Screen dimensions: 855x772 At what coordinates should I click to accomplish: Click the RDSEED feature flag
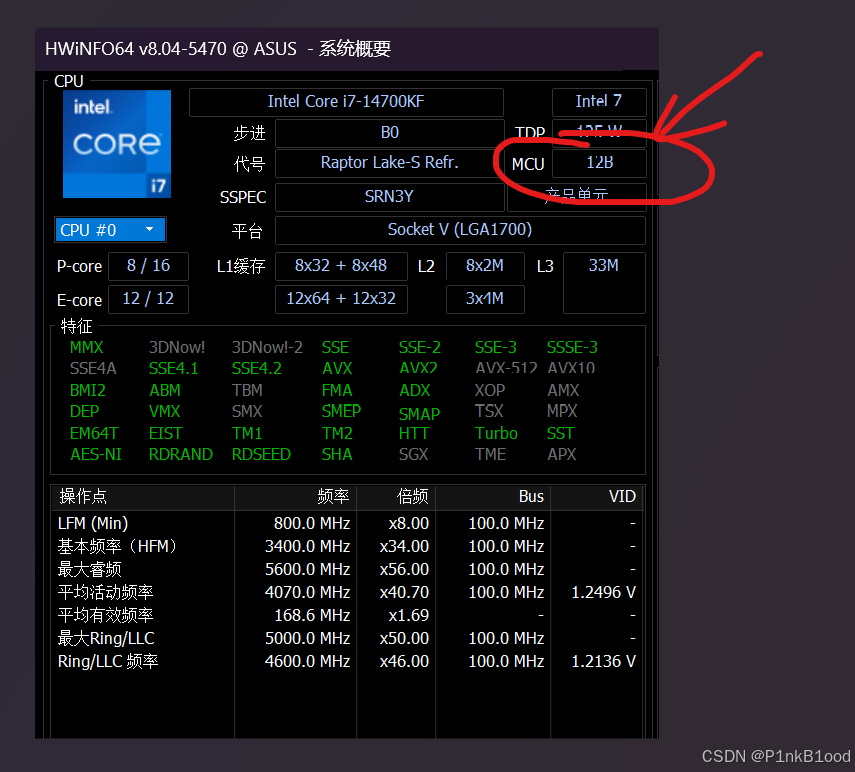pos(261,454)
